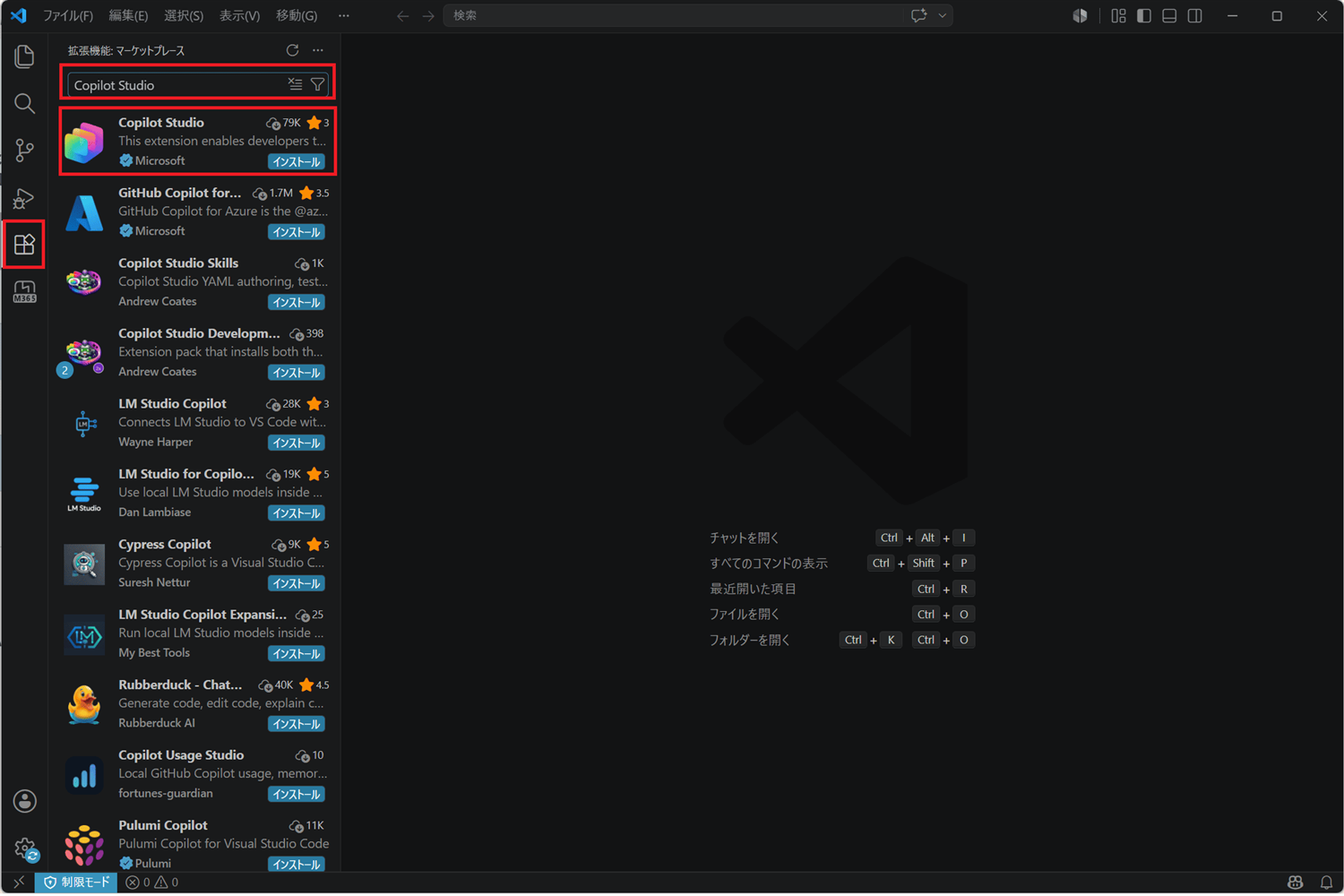Select GitHub Copilot for Azure logo
The width and height of the screenshot is (1344, 896).
click(84, 212)
